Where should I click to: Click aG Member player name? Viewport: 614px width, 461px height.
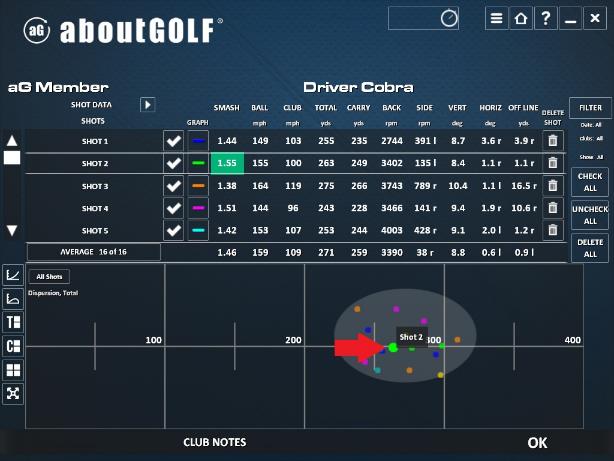58,87
